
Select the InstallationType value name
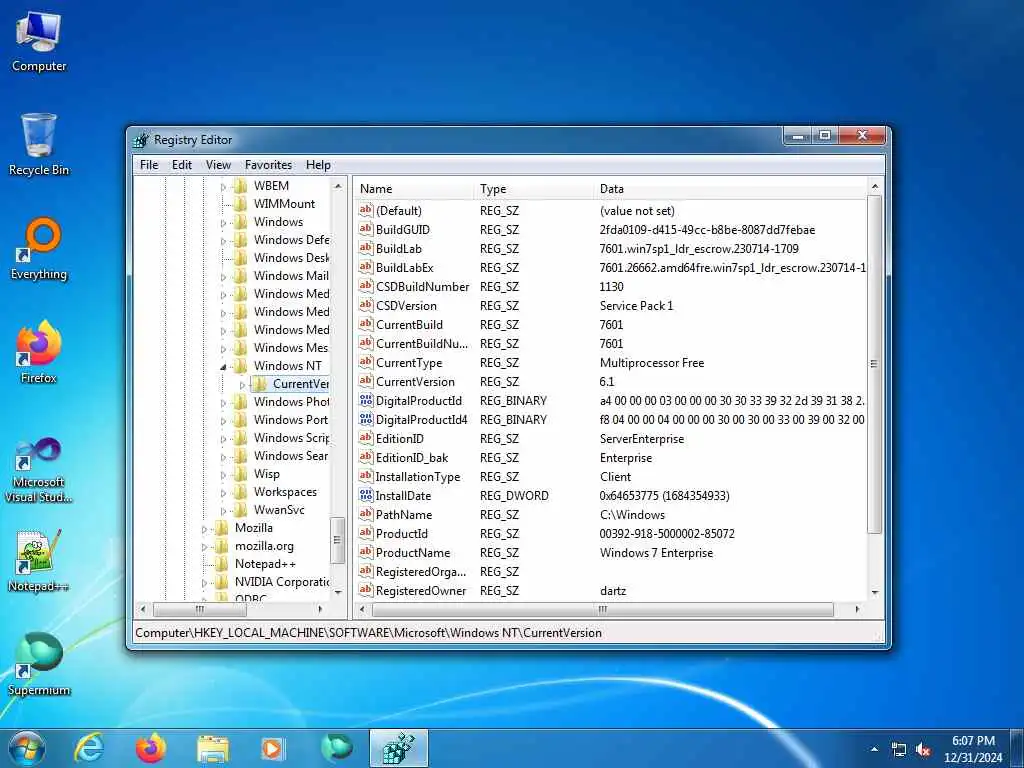[x=417, y=476]
